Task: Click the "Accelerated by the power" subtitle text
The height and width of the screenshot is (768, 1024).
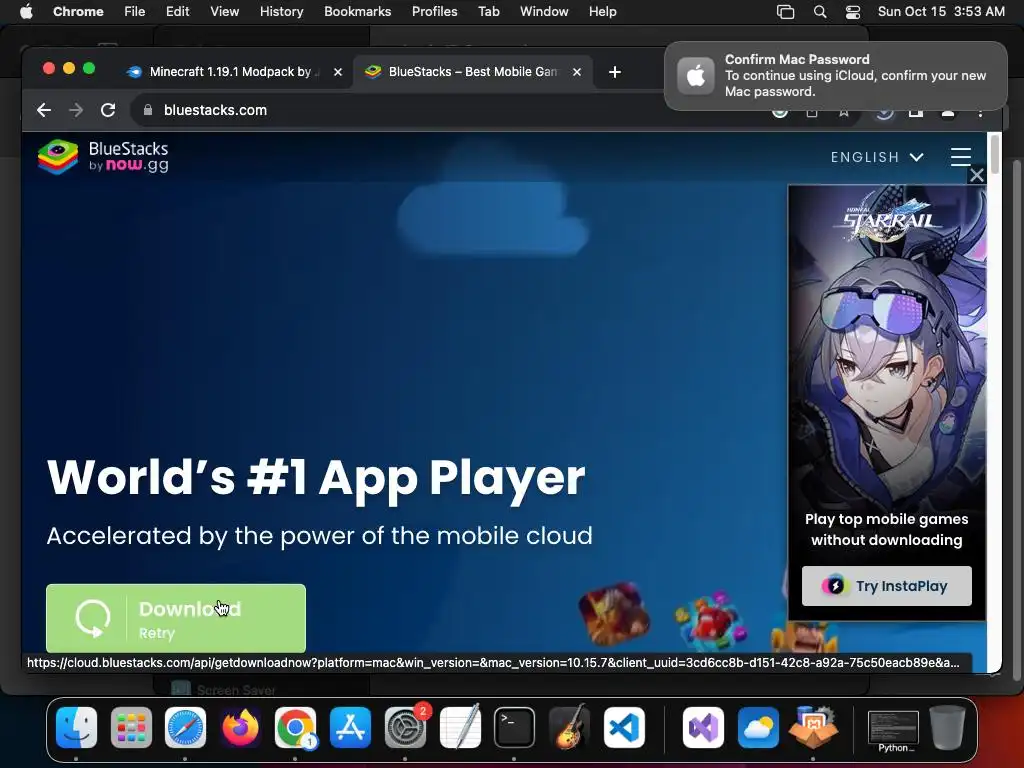Action: tap(319, 536)
